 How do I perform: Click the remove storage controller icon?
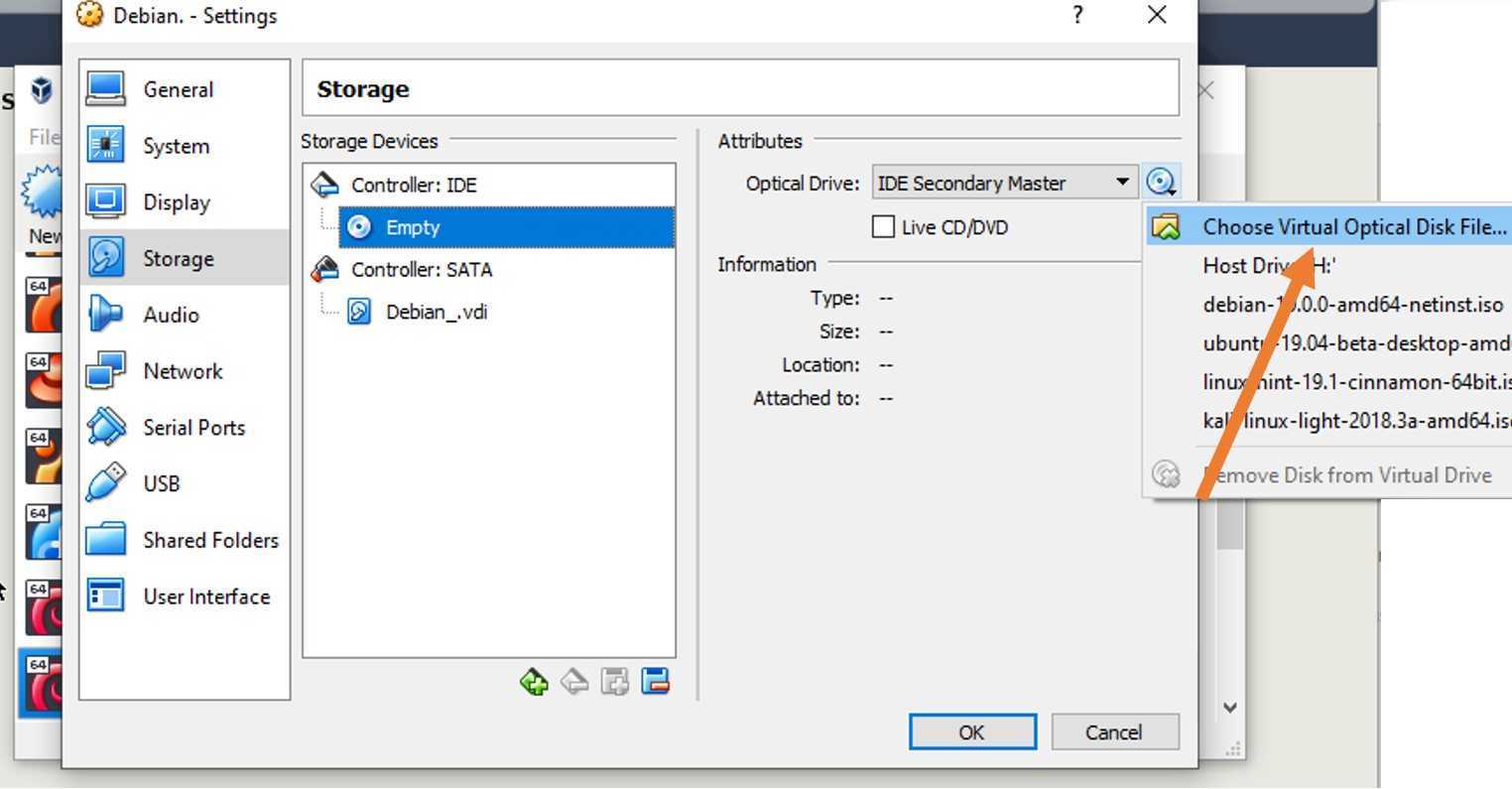574,682
